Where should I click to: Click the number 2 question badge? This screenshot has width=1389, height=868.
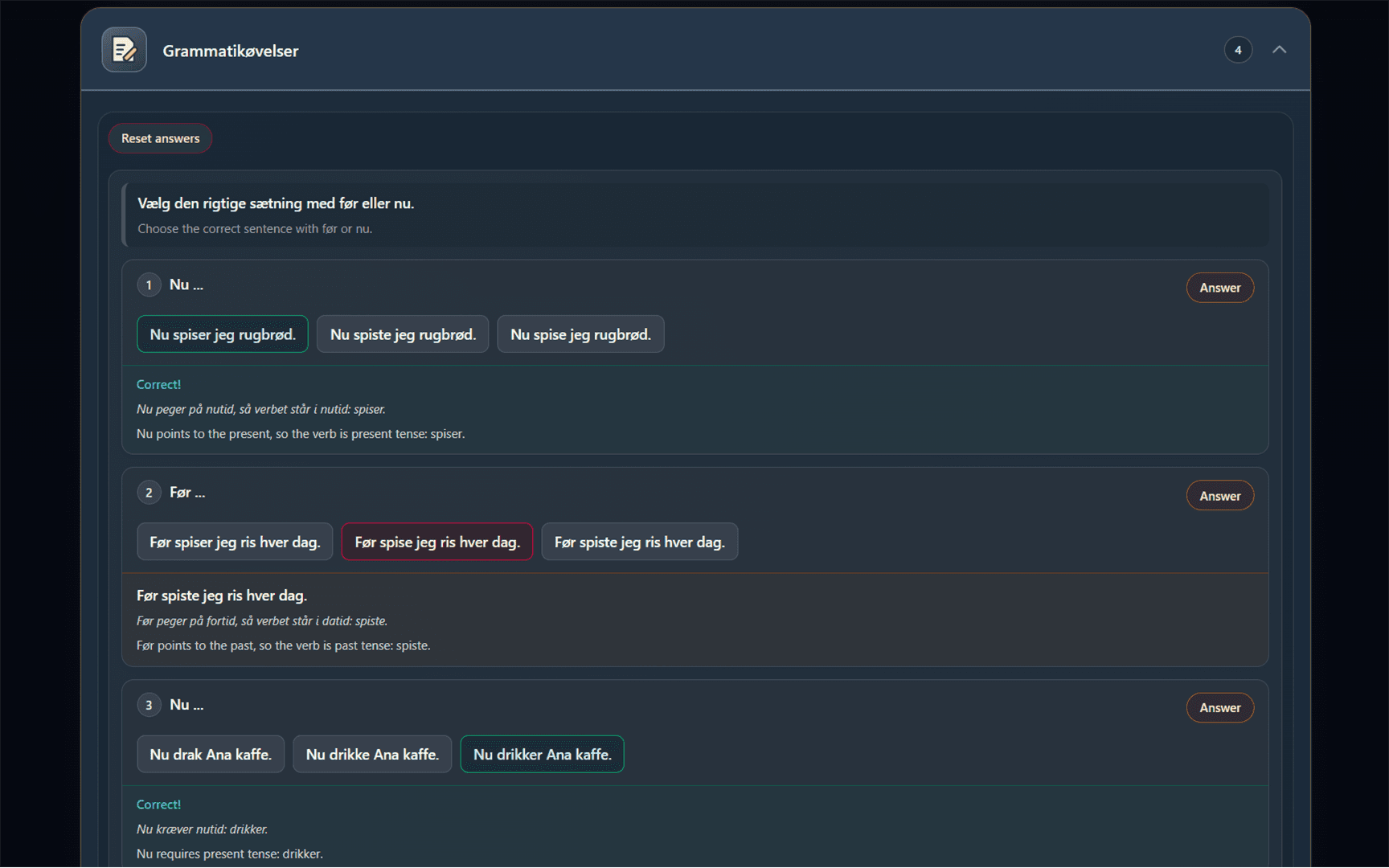(149, 493)
